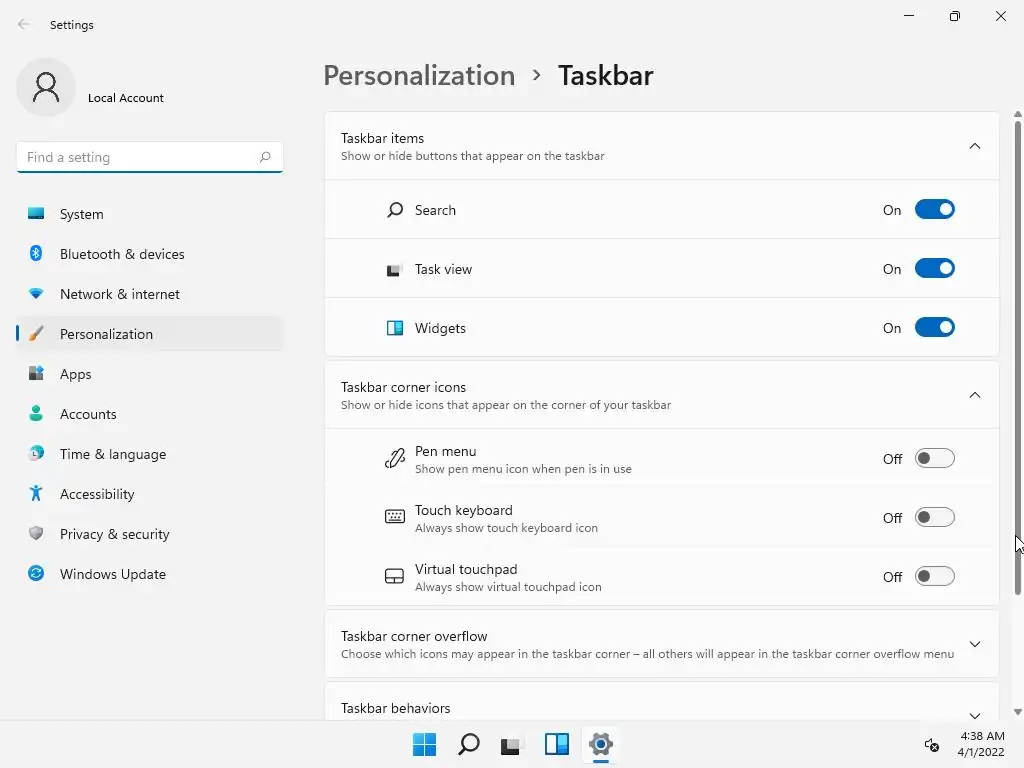Click the back arrow in Settings header
1024x768 pixels.
[x=24, y=24]
